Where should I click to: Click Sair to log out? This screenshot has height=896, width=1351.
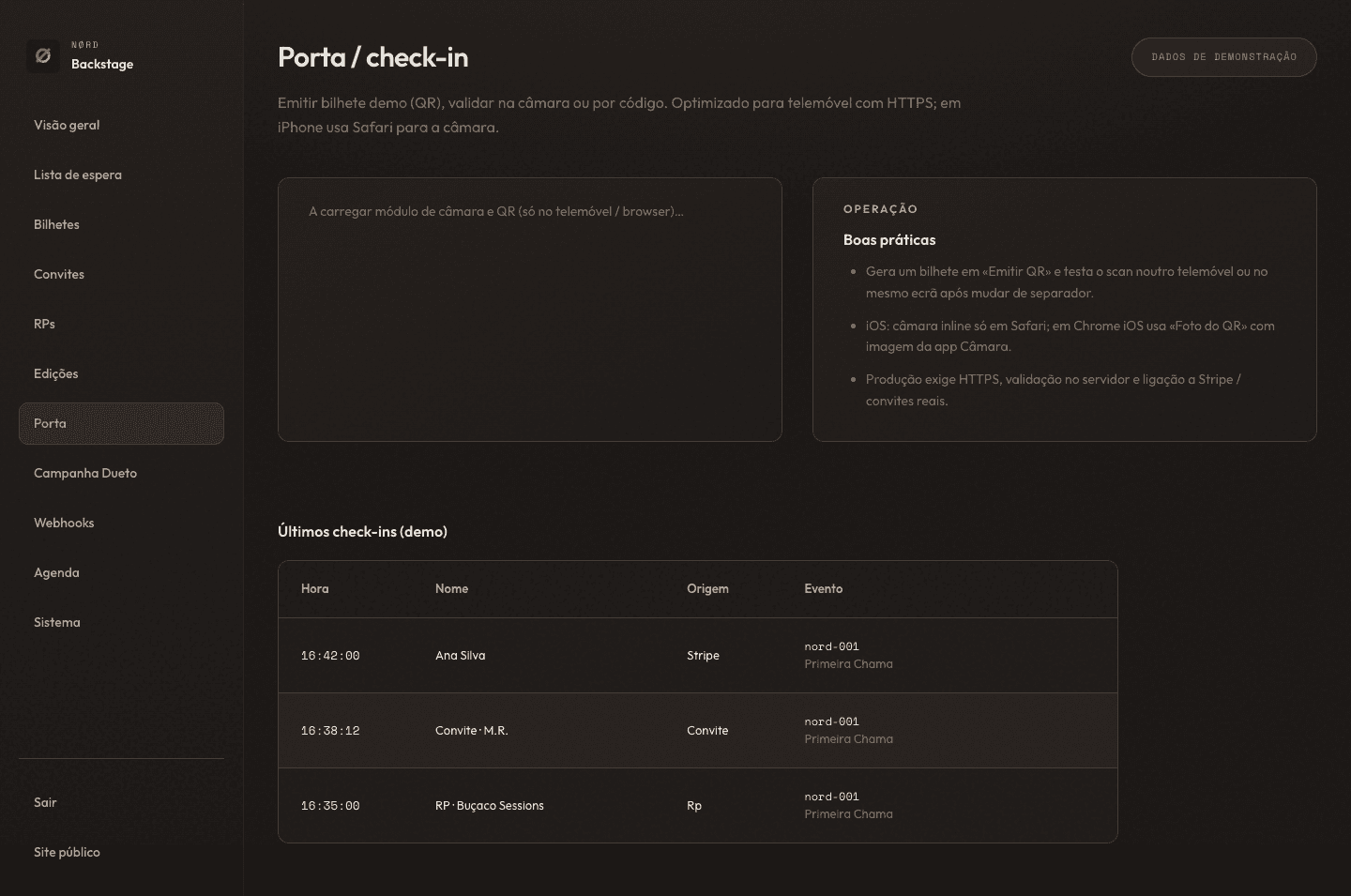45,802
